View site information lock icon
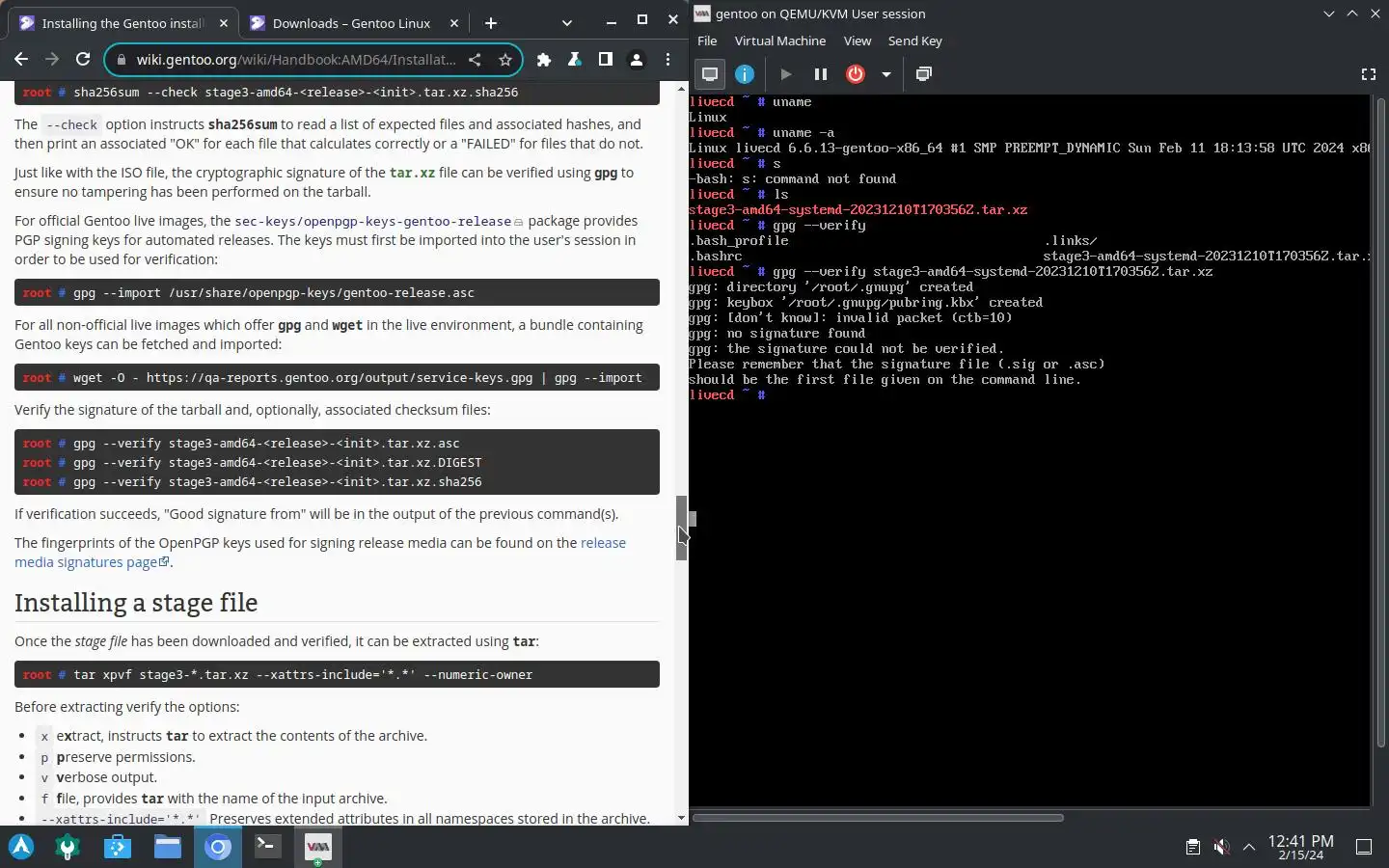Viewport: 1389px width, 868px height. pyautogui.click(x=121, y=60)
